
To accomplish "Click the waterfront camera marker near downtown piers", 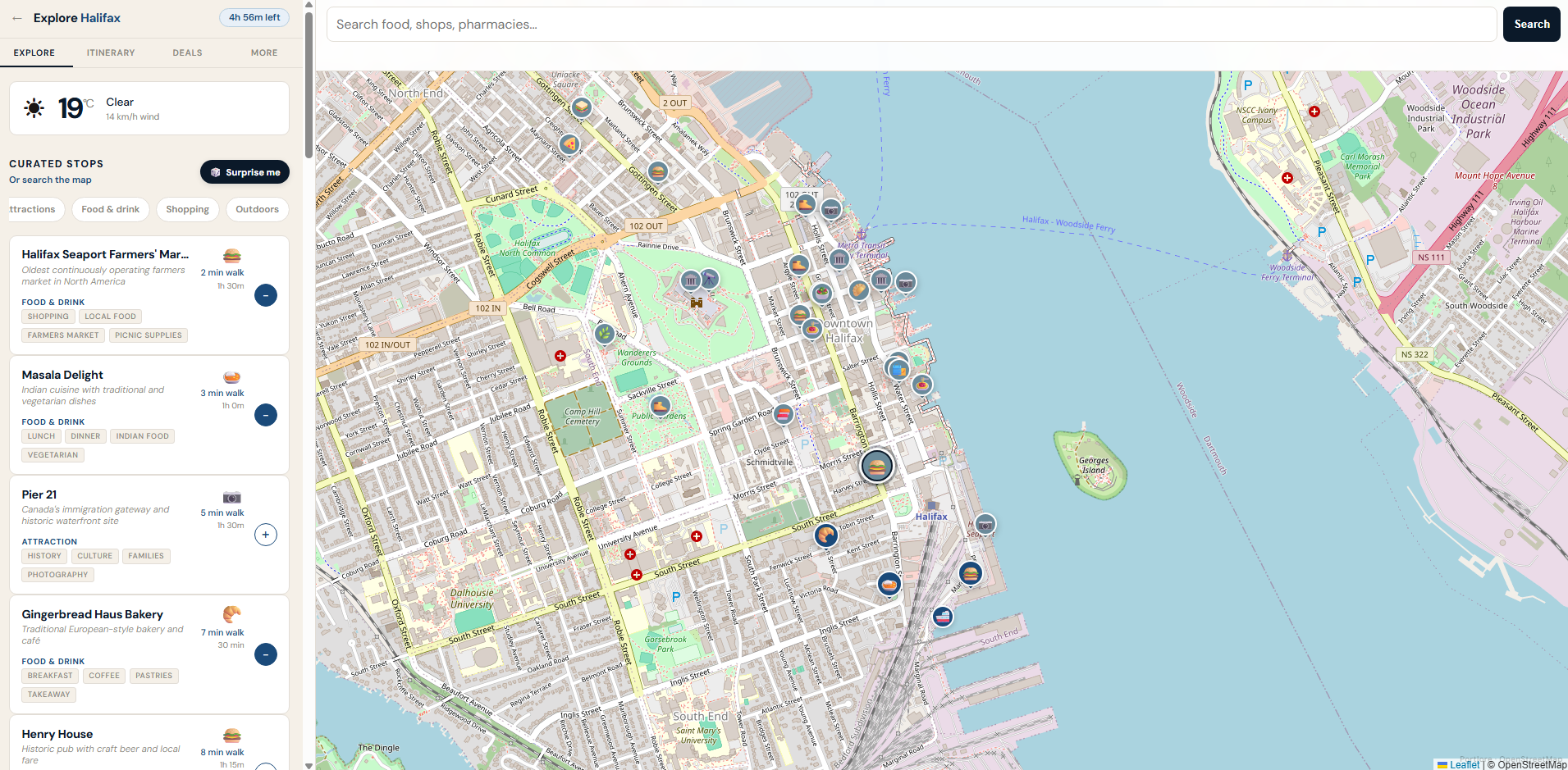I will [x=906, y=283].
